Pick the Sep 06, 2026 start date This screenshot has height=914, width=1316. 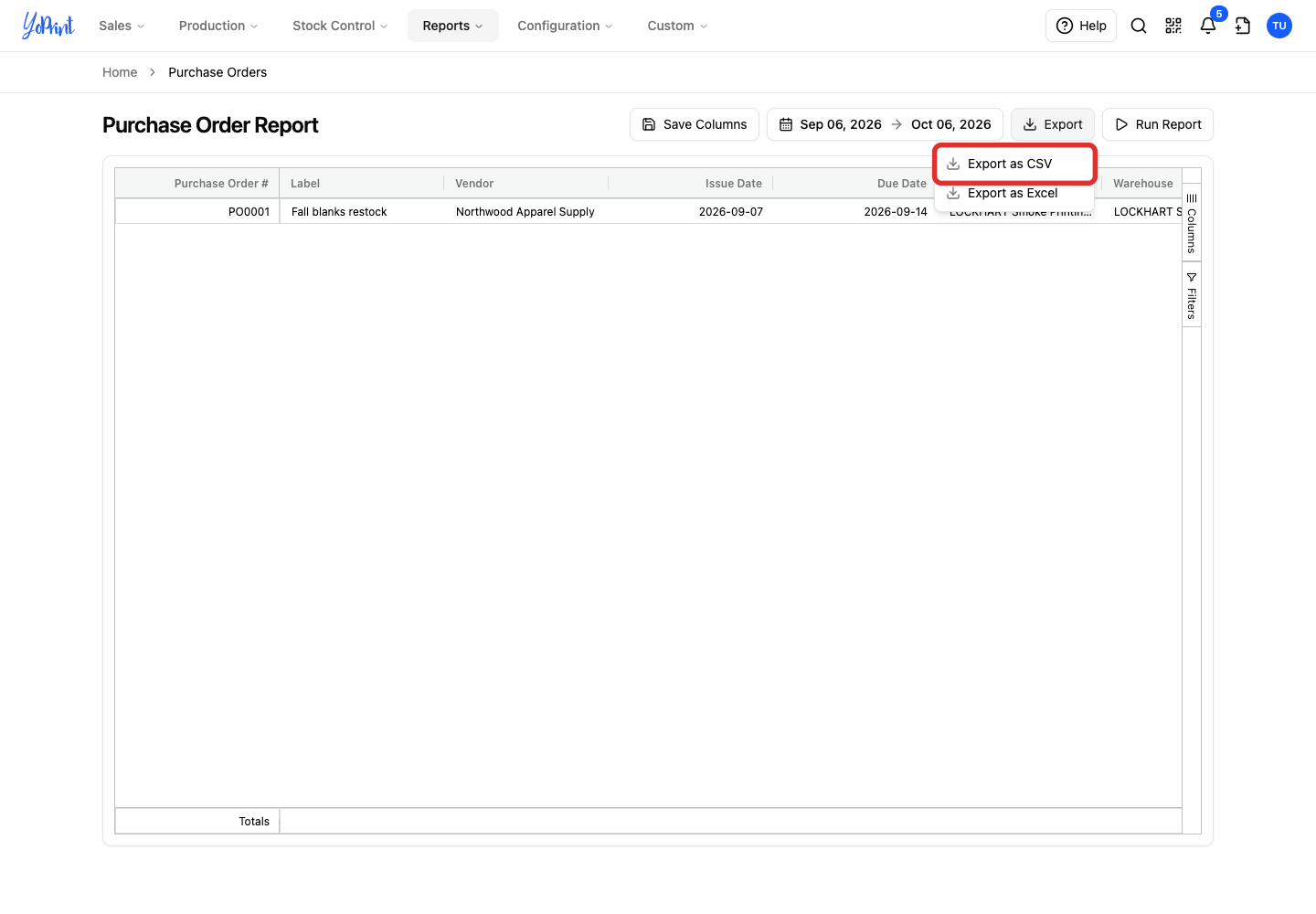click(x=841, y=124)
